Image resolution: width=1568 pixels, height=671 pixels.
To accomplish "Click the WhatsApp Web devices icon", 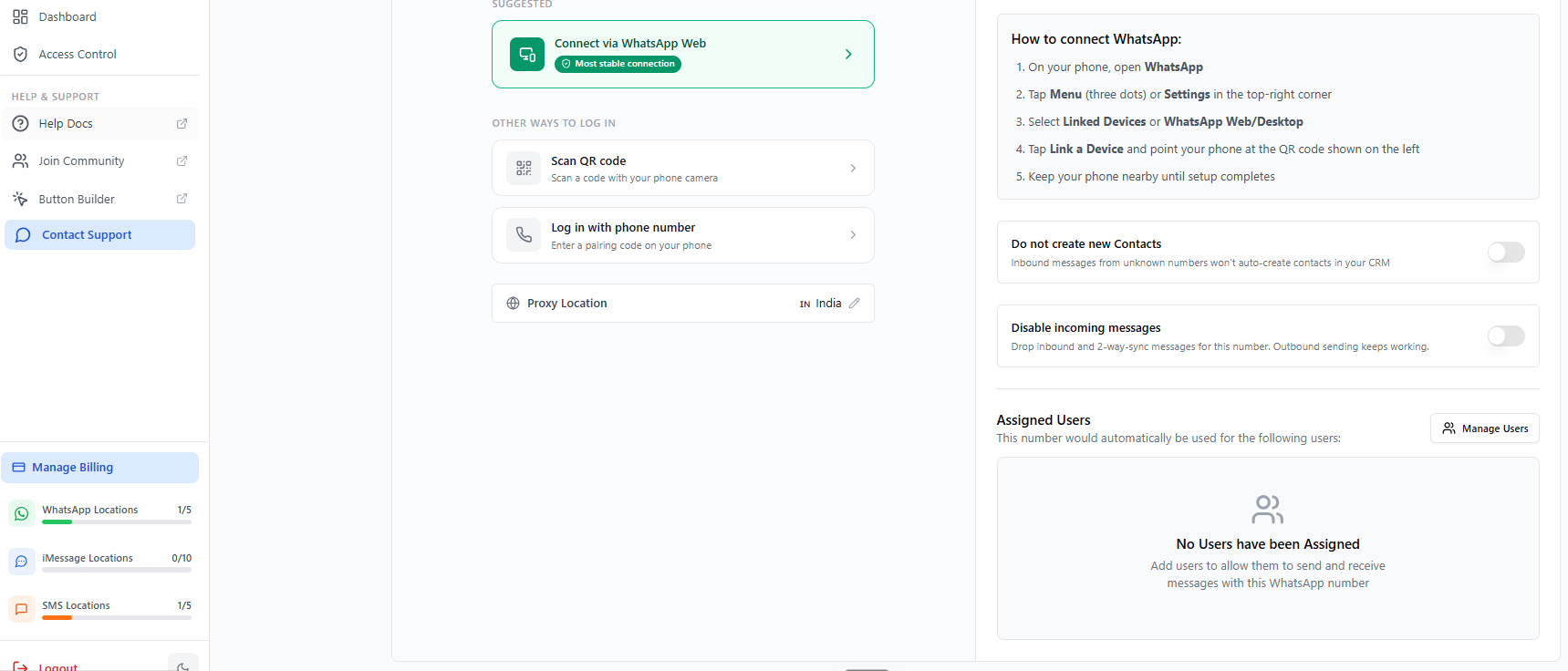I will point(527,55).
